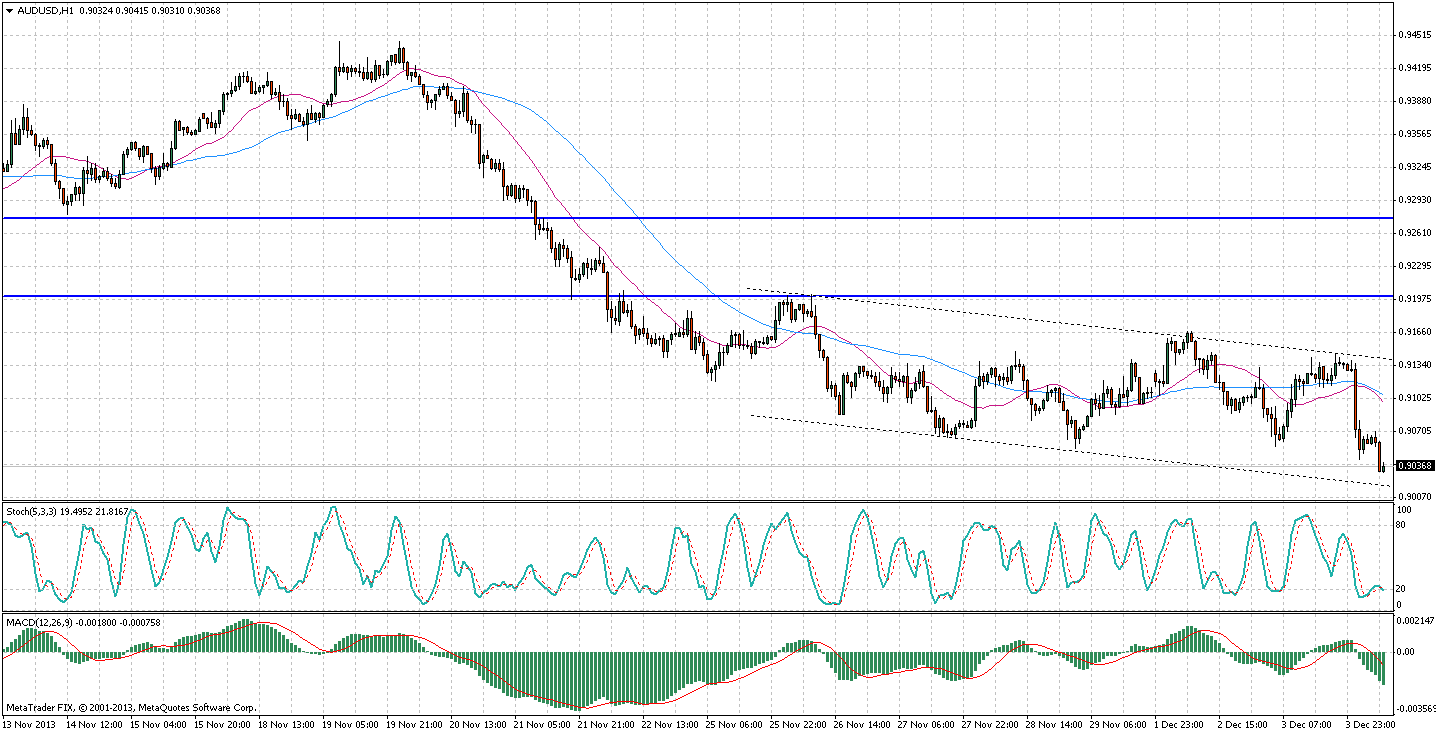
Task: Open the chart menu arrow beside AUDUSD,H1
Action: point(9,10)
